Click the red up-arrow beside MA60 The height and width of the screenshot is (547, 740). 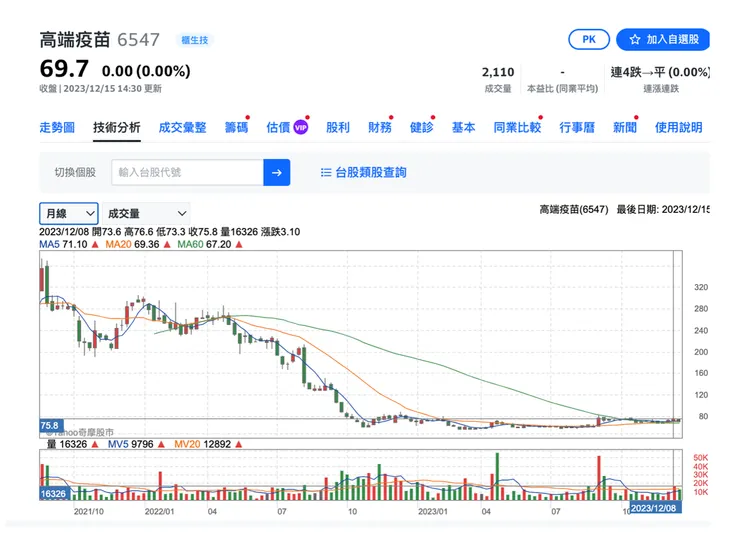tap(239, 244)
